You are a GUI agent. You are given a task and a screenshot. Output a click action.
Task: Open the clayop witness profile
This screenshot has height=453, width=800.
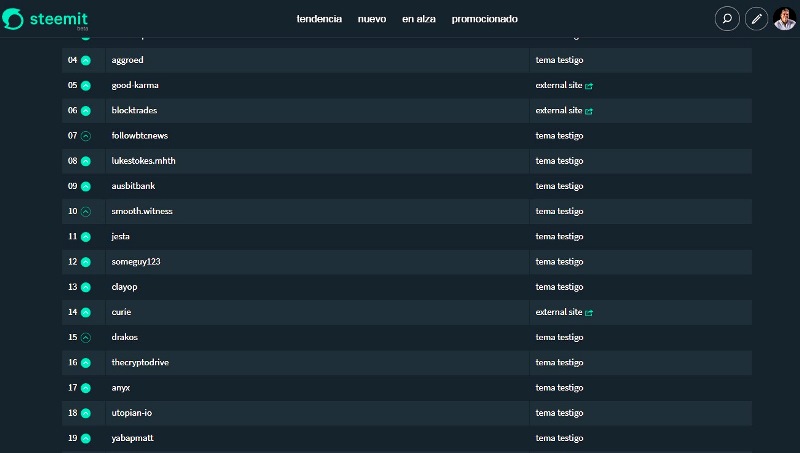(x=124, y=287)
